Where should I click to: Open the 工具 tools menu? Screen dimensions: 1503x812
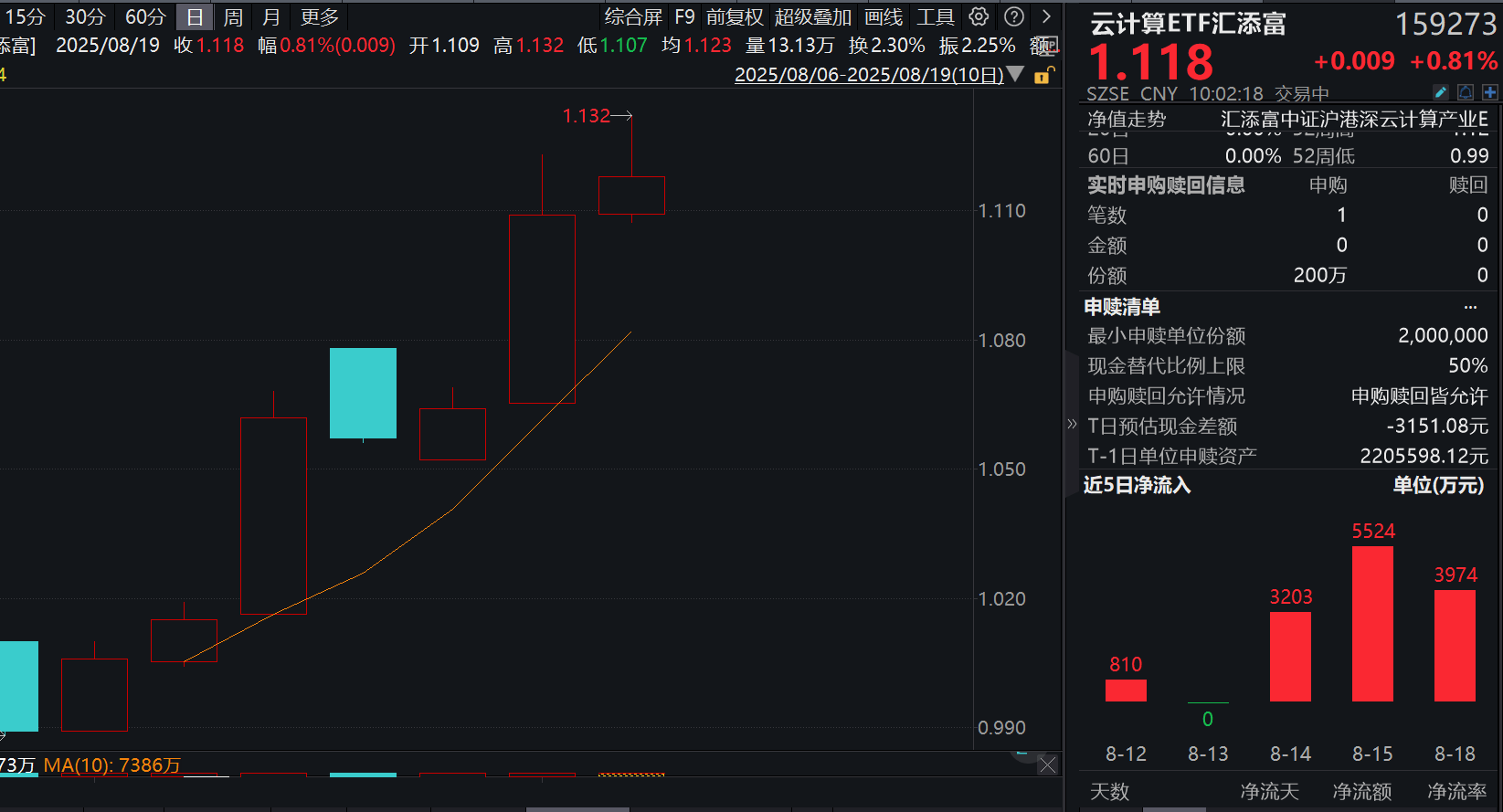pos(936,16)
